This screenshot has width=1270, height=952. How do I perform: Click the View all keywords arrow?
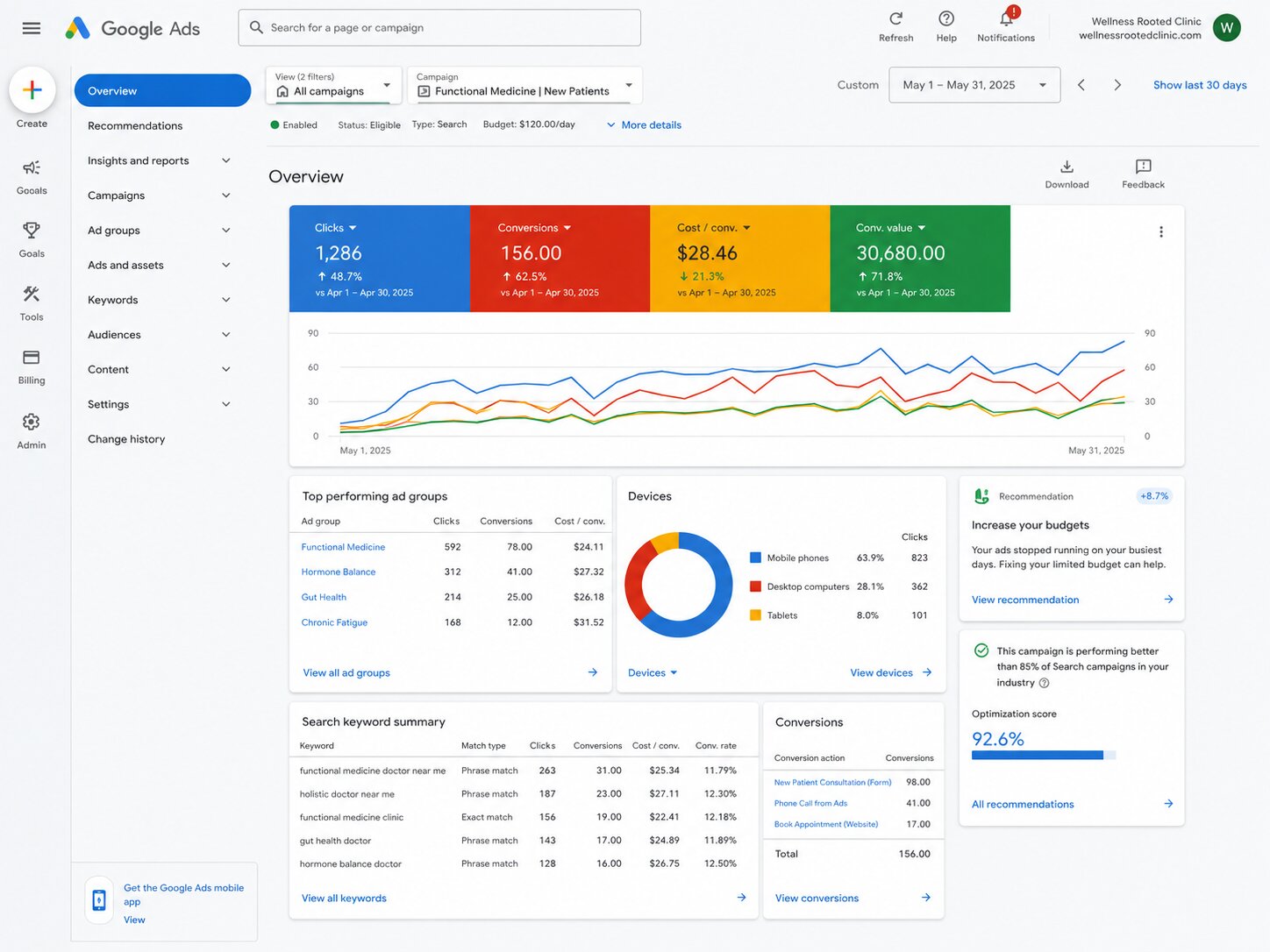click(742, 898)
